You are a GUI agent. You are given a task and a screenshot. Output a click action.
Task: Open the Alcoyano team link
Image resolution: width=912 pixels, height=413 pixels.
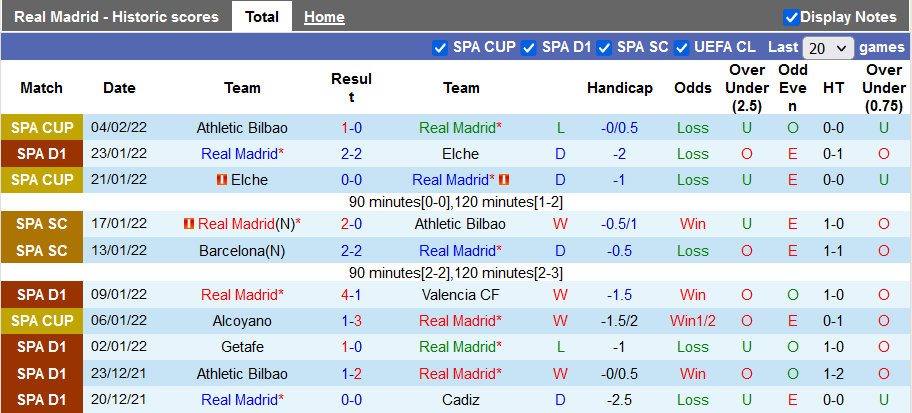[x=242, y=321]
